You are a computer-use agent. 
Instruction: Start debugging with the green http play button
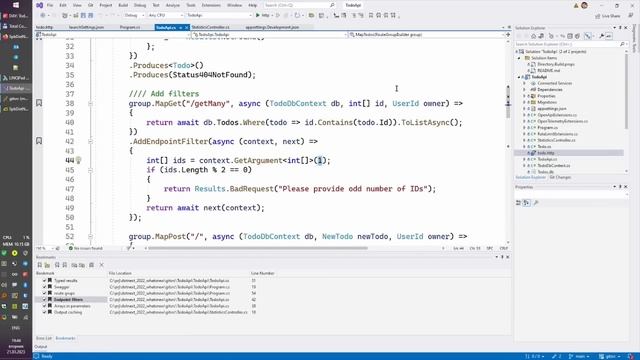tap(262, 15)
